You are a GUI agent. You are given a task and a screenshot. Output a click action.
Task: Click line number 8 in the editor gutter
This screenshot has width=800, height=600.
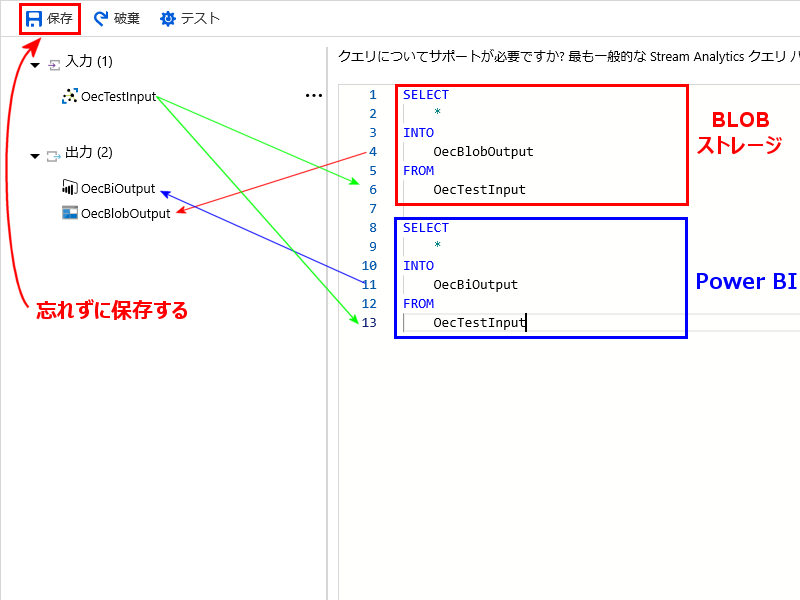(373, 228)
